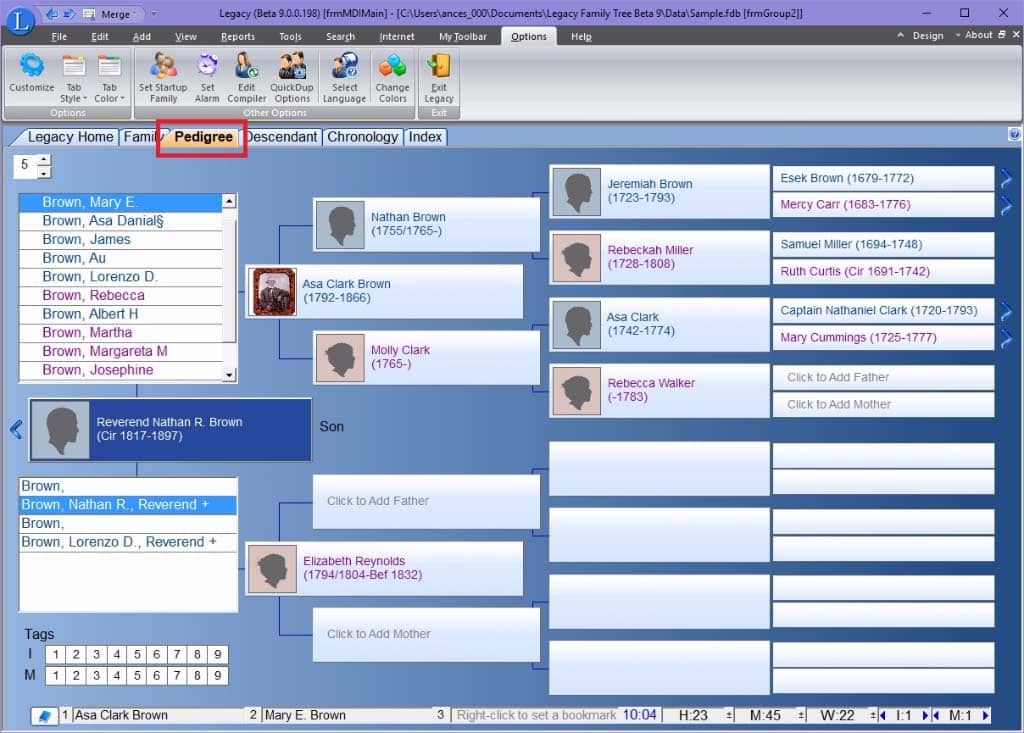Expand ancestors of Esek Brown arrow
The height and width of the screenshot is (733, 1024).
click(1006, 179)
